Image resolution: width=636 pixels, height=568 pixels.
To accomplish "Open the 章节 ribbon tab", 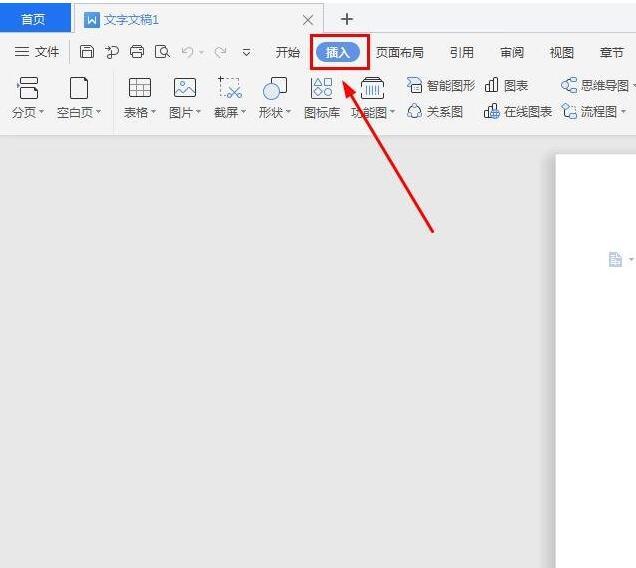I will pyautogui.click(x=611, y=52).
